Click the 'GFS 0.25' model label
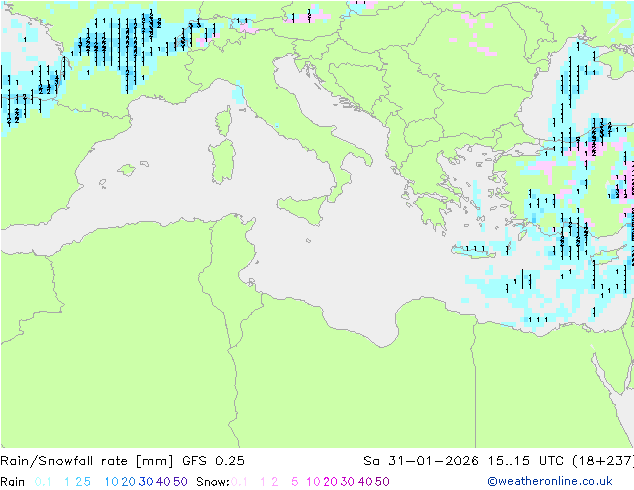Screen dimensions: 634x490 point(213,461)
